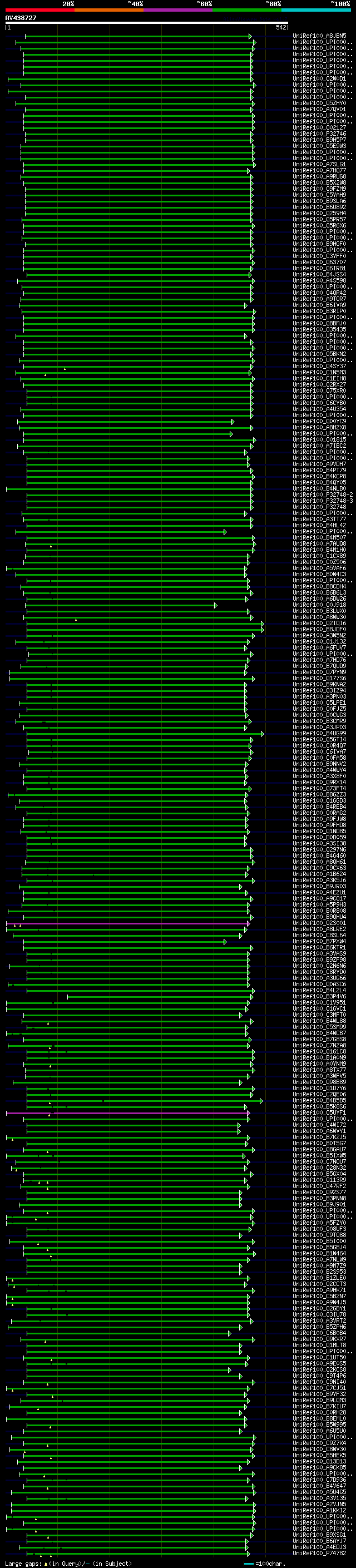Select the UniRef100_Q73FT4 label

[319, 788]
